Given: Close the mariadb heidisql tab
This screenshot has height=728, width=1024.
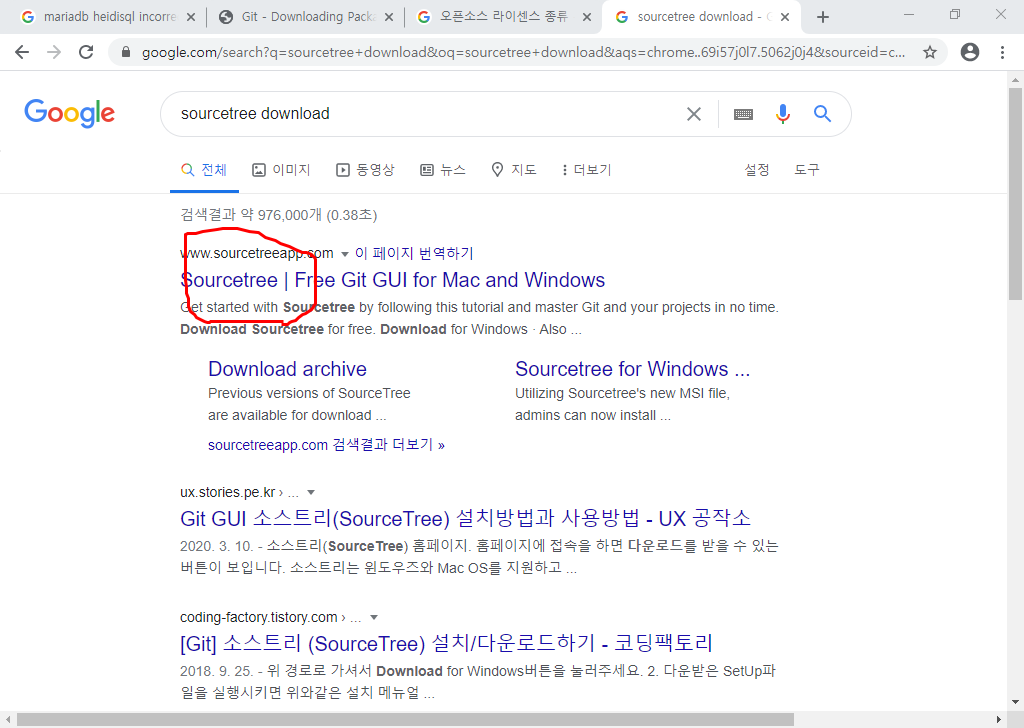Looking at the screenshot, I should click(191, 18).
